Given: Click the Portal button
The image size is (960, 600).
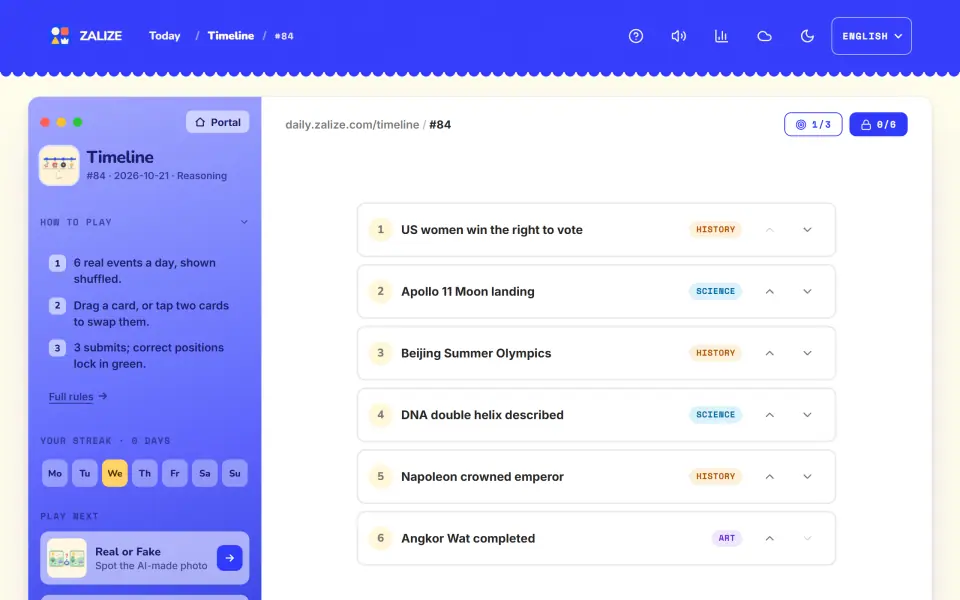Looking at the screenshot, I should click(217, 122).
